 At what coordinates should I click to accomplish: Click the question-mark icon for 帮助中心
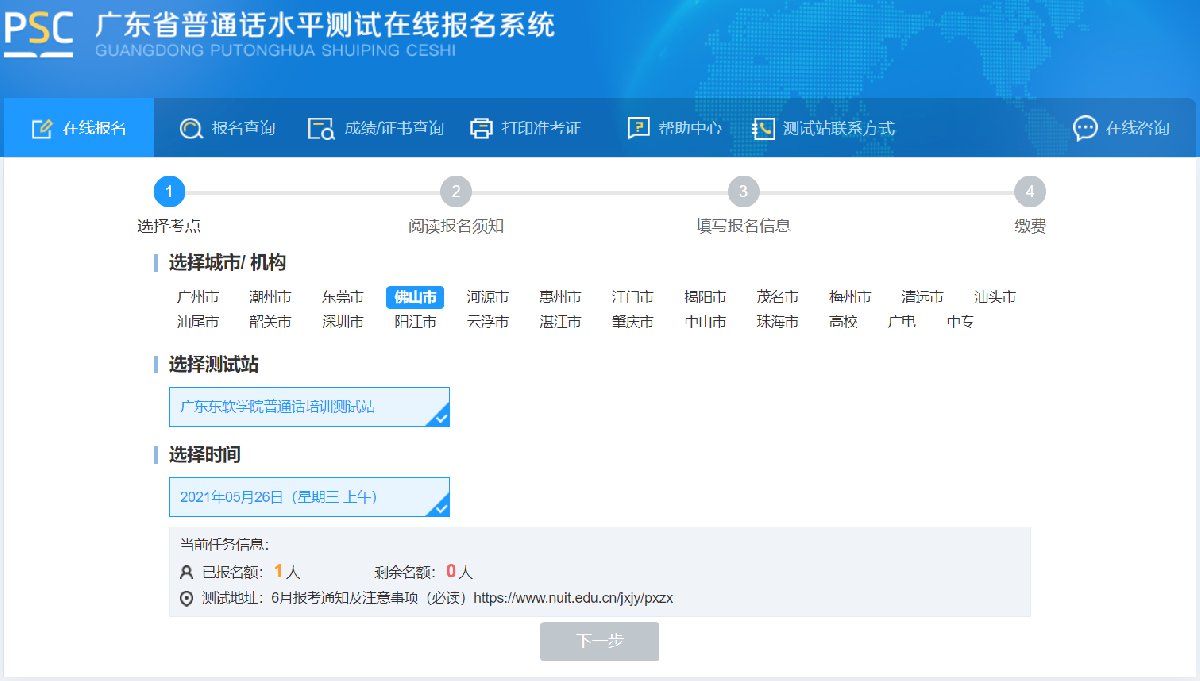tap(638, 128)
